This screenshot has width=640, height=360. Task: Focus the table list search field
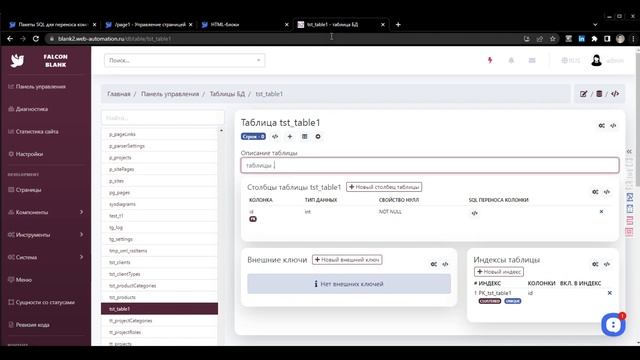point(162,118)
